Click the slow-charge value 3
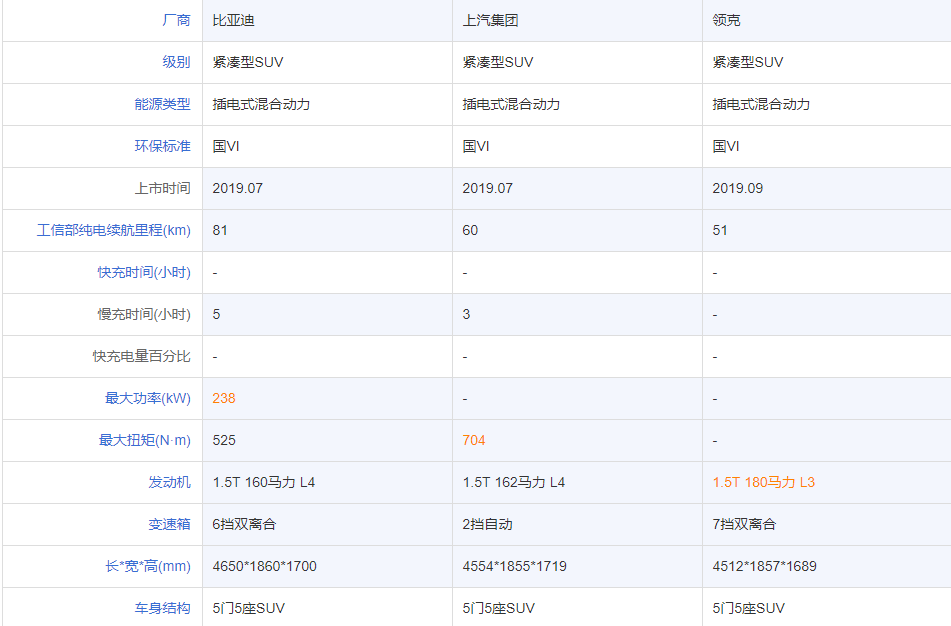This screenshot has width=951, height=626. click(x=466, y=314)
